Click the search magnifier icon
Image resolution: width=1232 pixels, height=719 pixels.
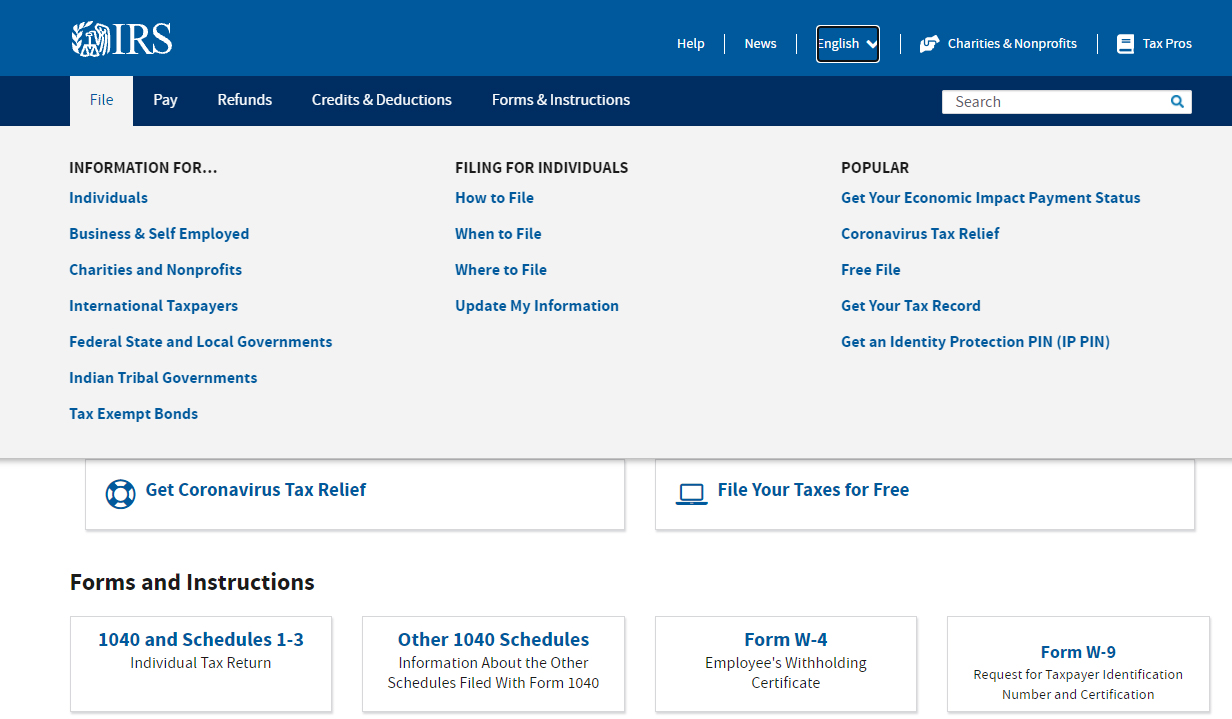pos(1177,101)
